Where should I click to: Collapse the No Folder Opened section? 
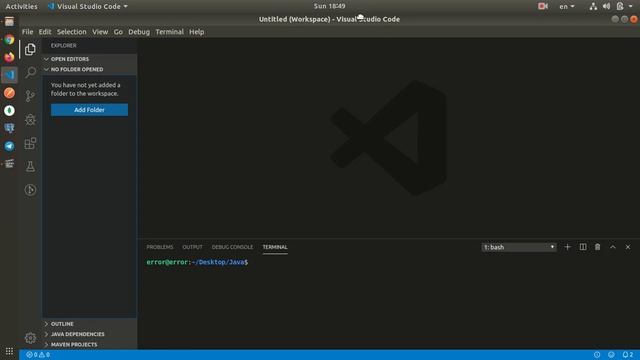pos(89,69)
